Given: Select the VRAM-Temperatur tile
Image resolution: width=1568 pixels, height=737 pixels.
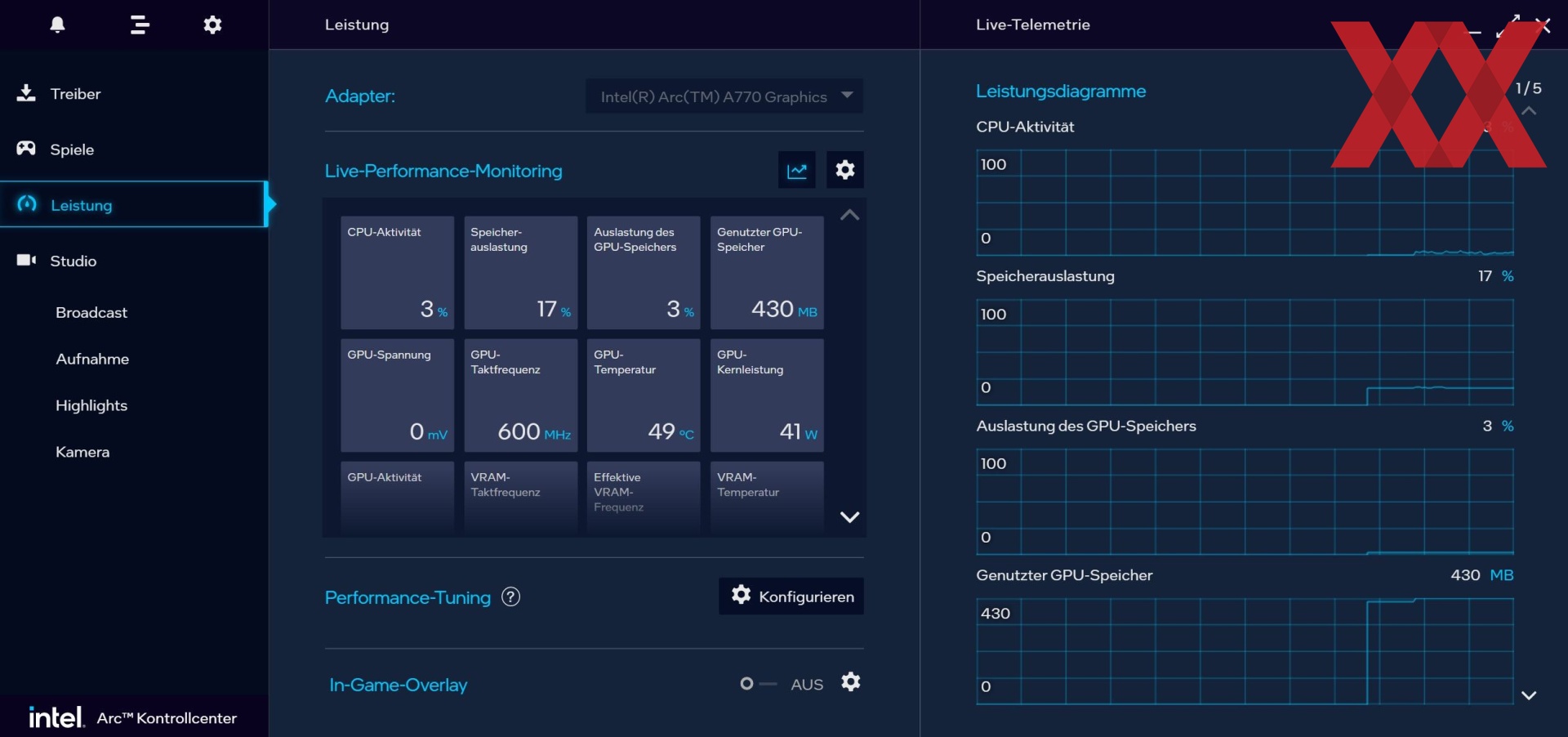Looking at the screenshot, I should [x=767, y=498].
